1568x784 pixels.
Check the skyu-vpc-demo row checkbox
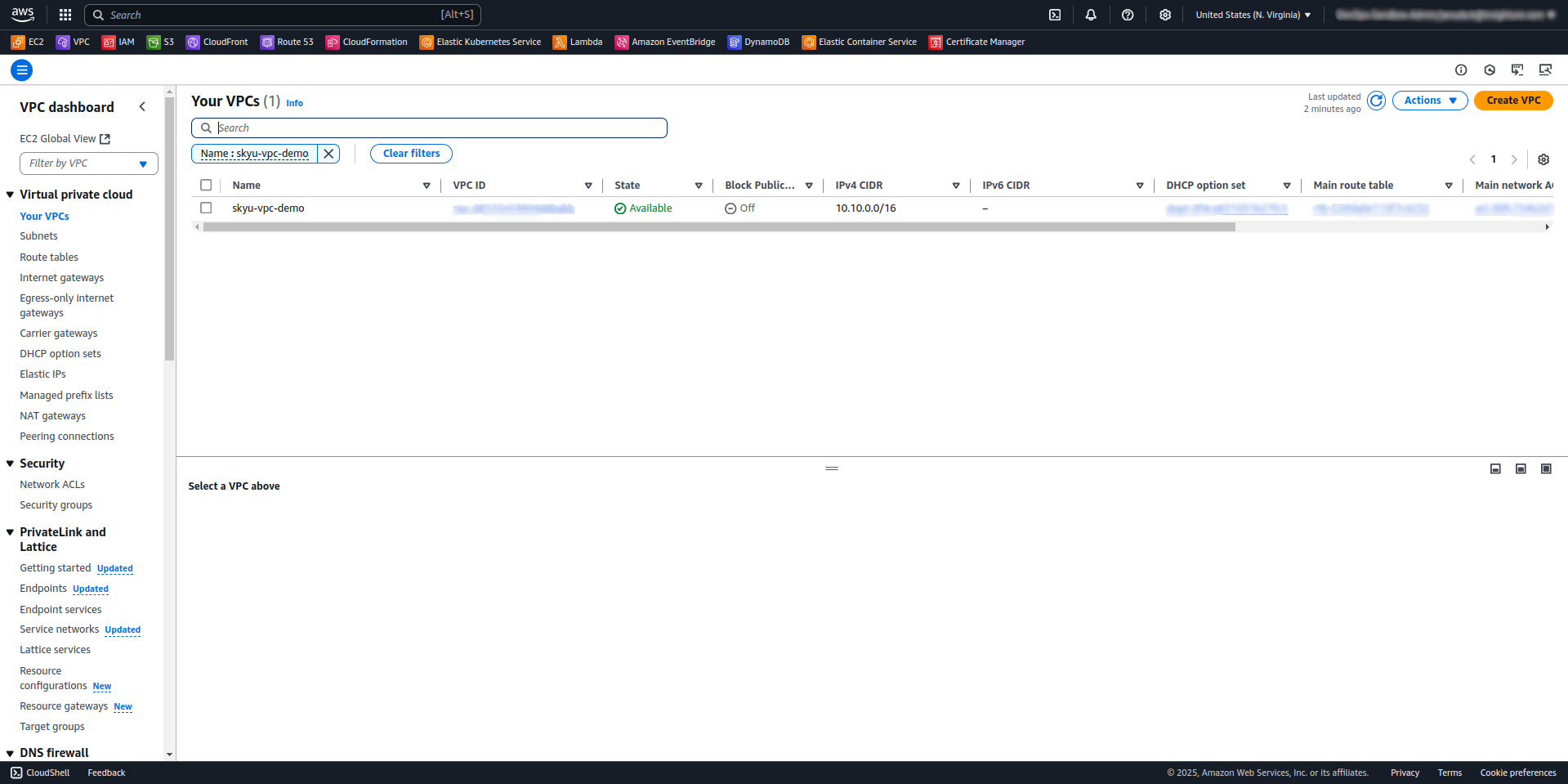[x=206, y=208]
